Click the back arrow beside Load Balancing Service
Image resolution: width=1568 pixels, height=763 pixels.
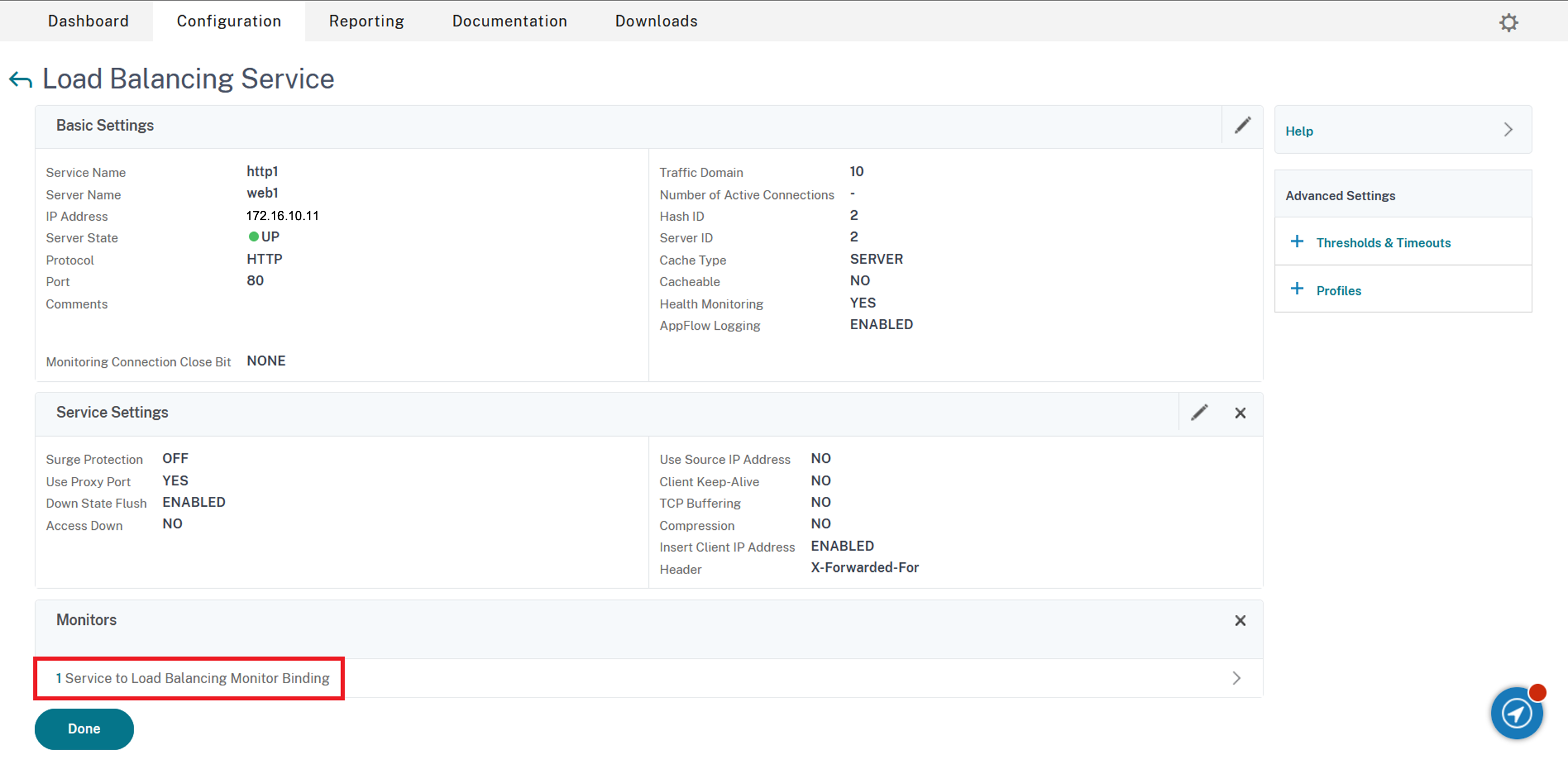[x=21, y=80]
